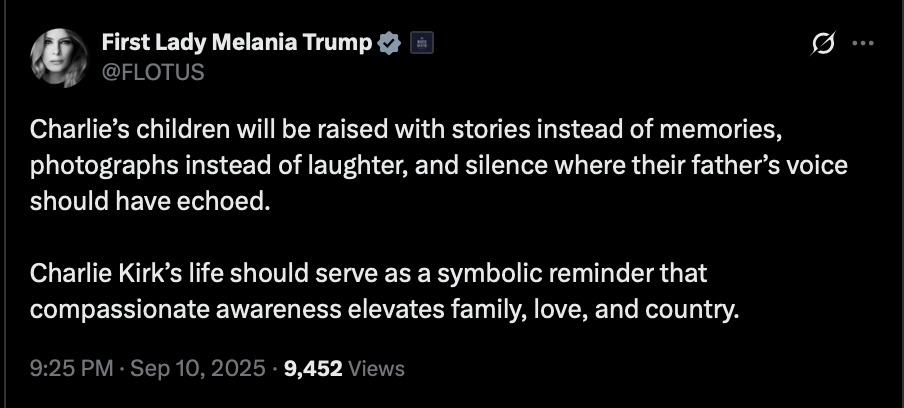Click the gray verified checkmark badge
The width and height of the screenshot is (904, 408).
pos(390,42)
